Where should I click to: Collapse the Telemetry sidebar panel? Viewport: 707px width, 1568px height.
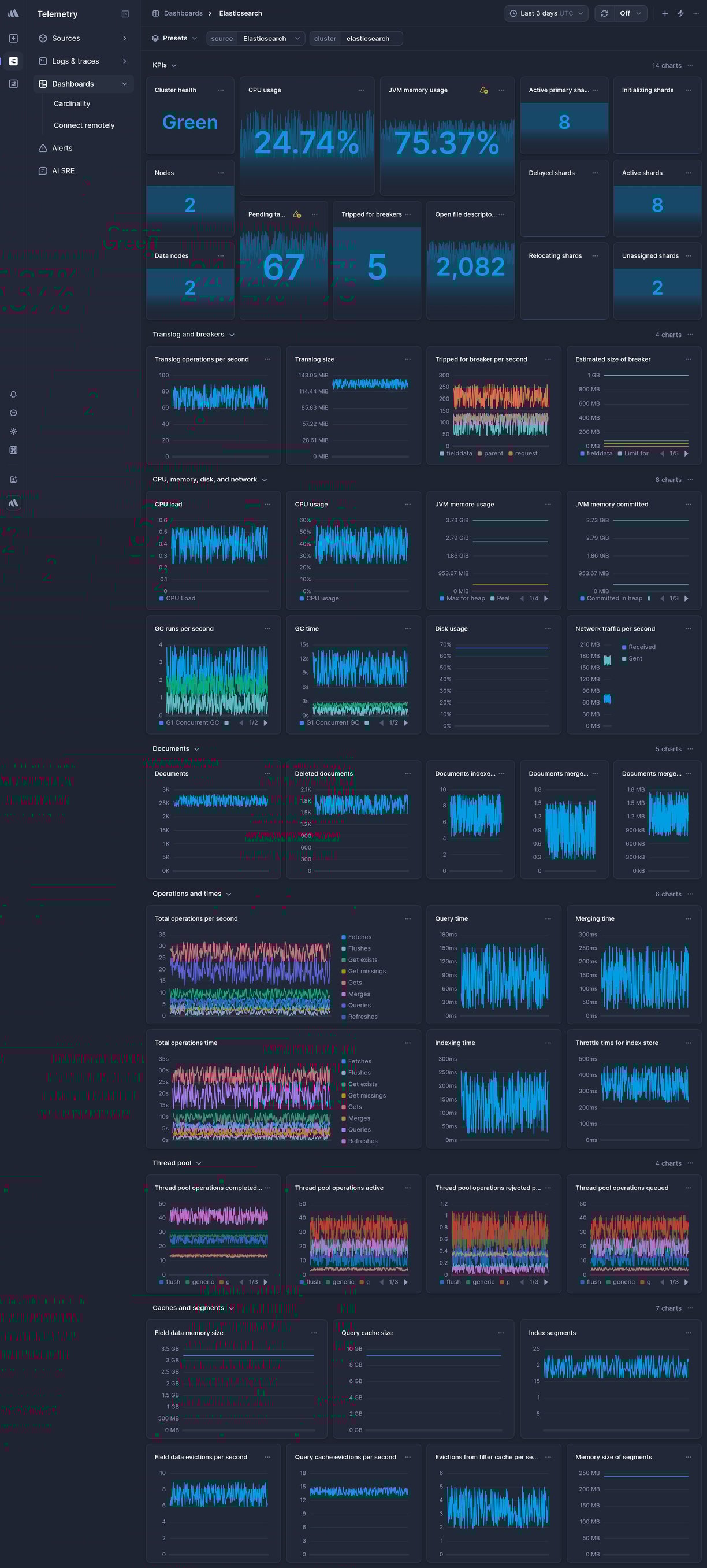tap(125, 14)
